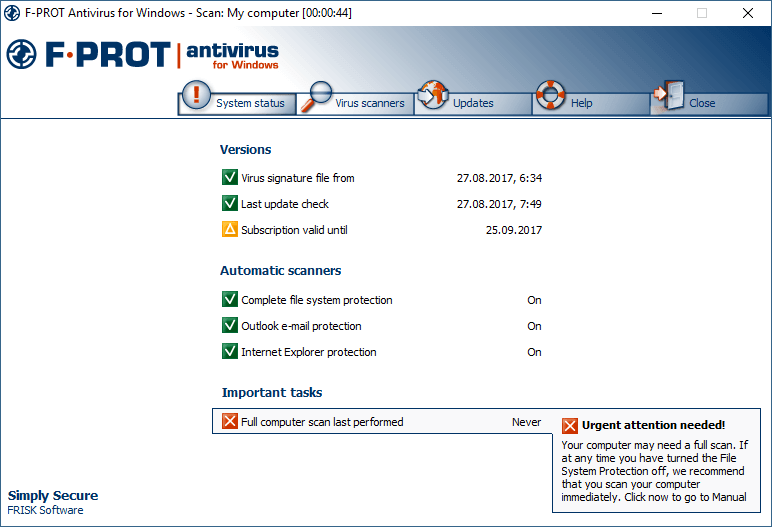Click the F-PROT icon in the title bar
This screenshot has width=772, height=527.
click(x=12, y=13)
